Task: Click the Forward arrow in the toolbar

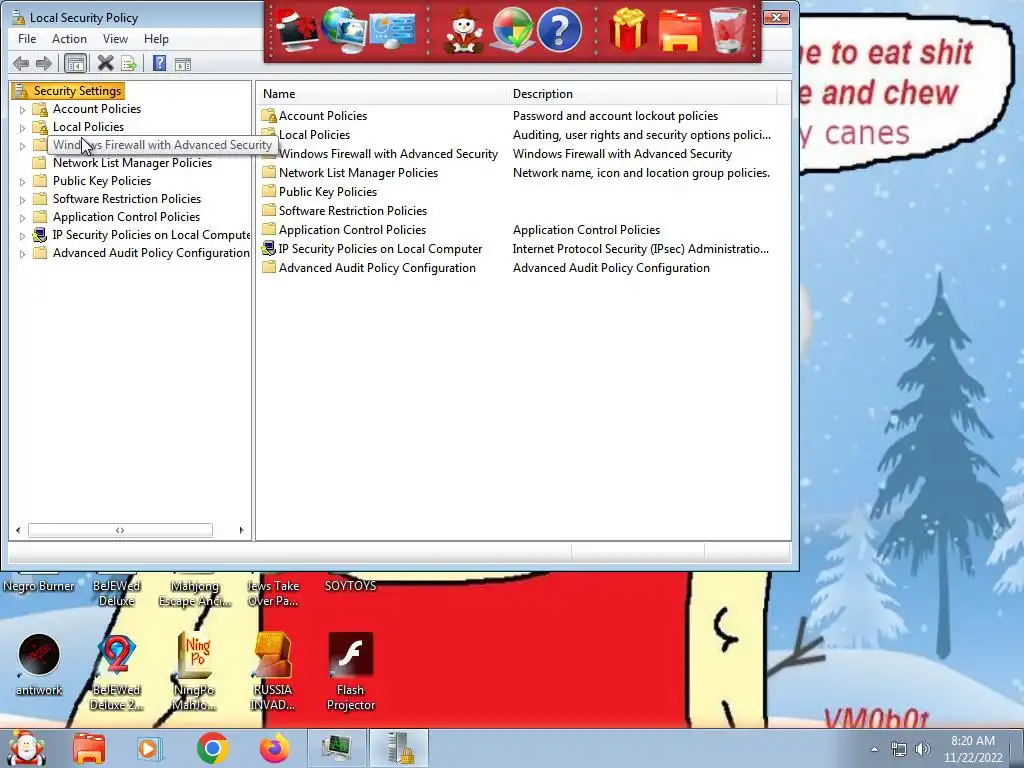Action: (44, 63)
